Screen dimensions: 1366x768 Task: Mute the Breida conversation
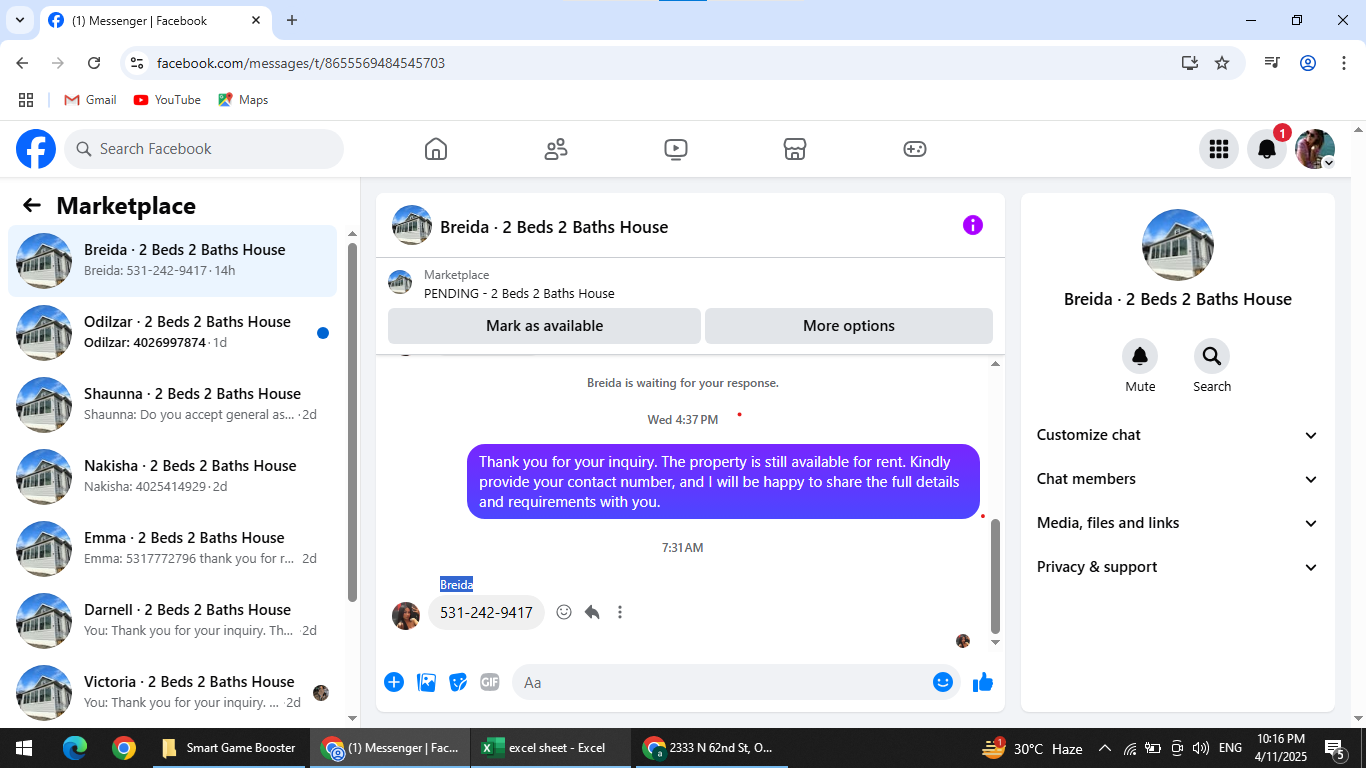1140,357
